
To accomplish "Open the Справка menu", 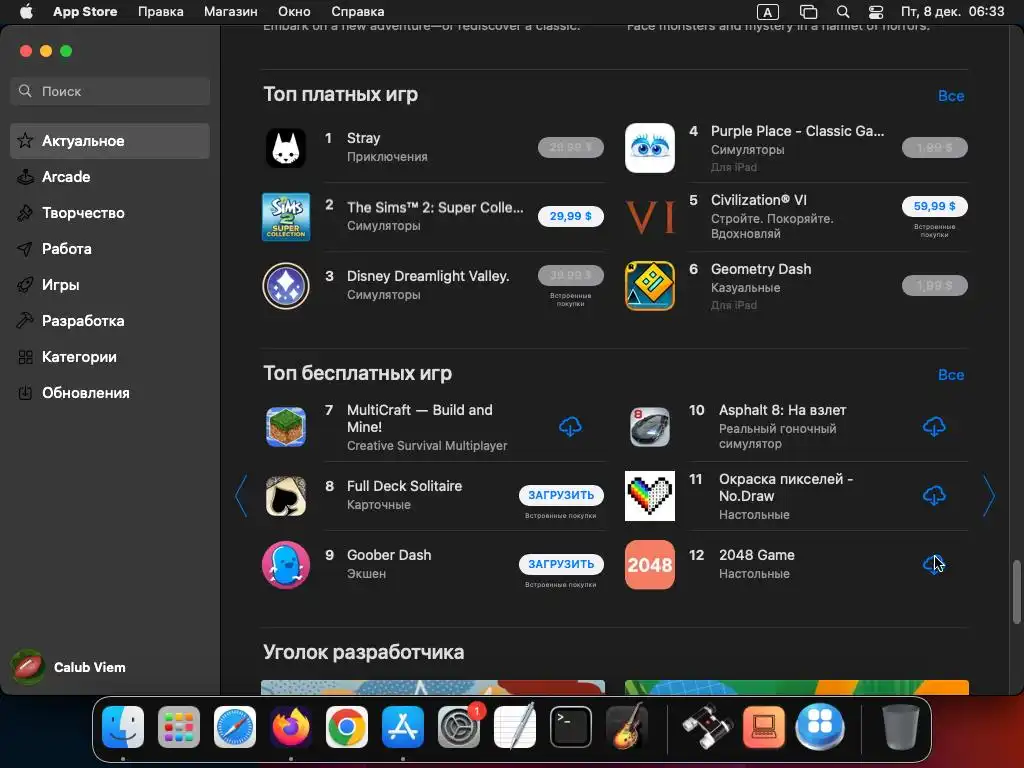I will 358,12.
